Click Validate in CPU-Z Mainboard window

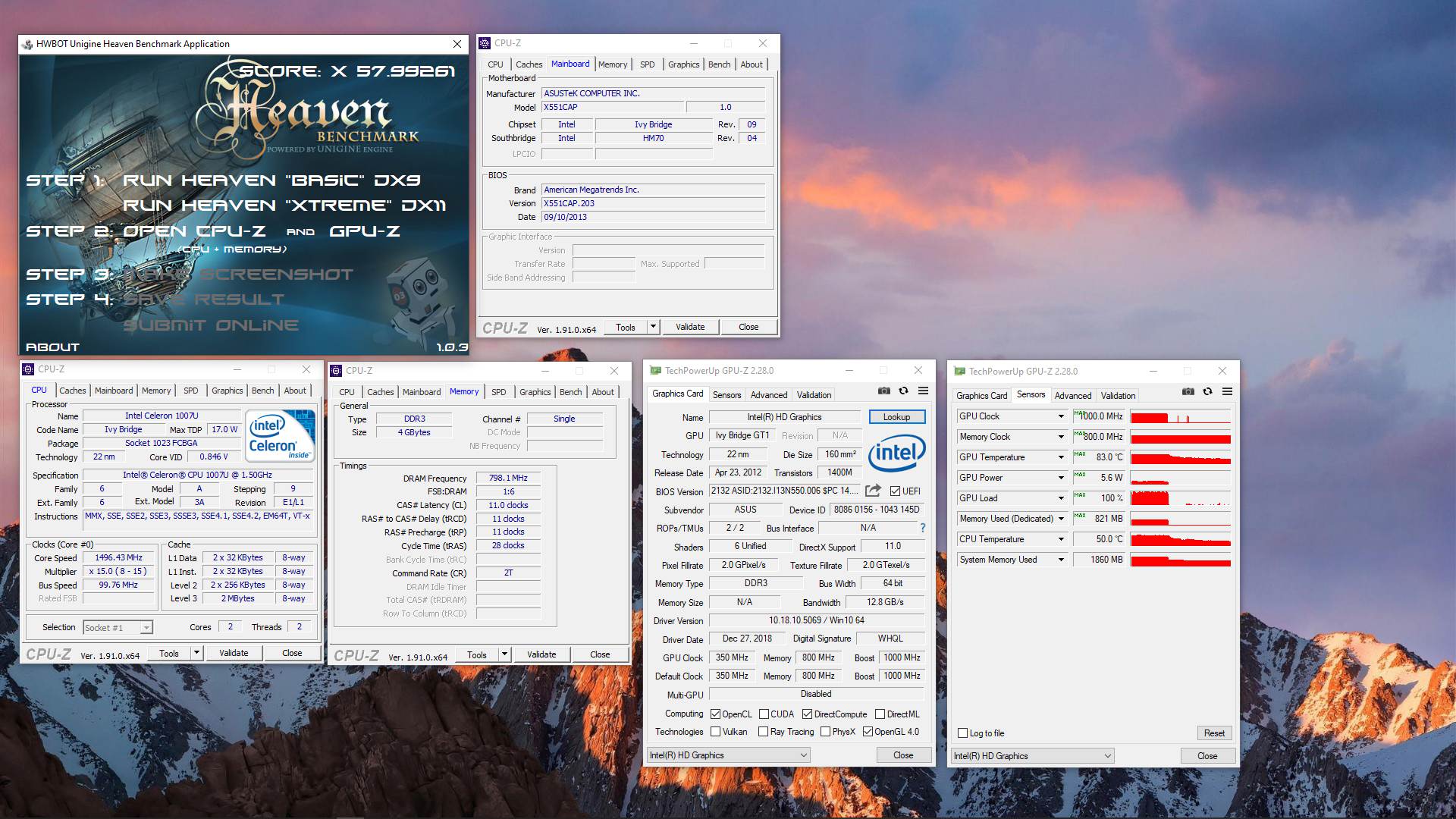[x=690, y=327]
